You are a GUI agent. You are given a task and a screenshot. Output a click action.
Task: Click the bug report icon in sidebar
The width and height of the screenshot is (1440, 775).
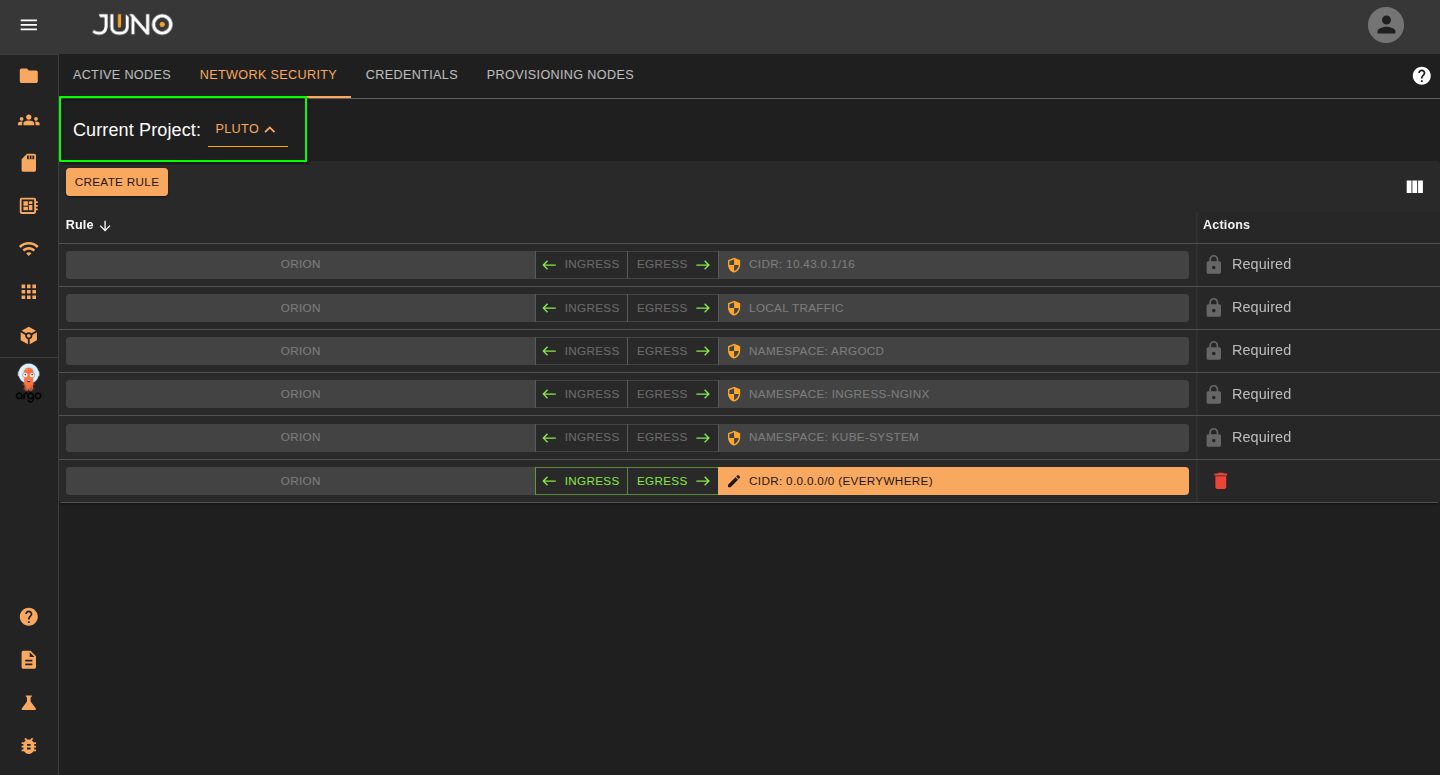pyautogui.click(x=28, y=746)
